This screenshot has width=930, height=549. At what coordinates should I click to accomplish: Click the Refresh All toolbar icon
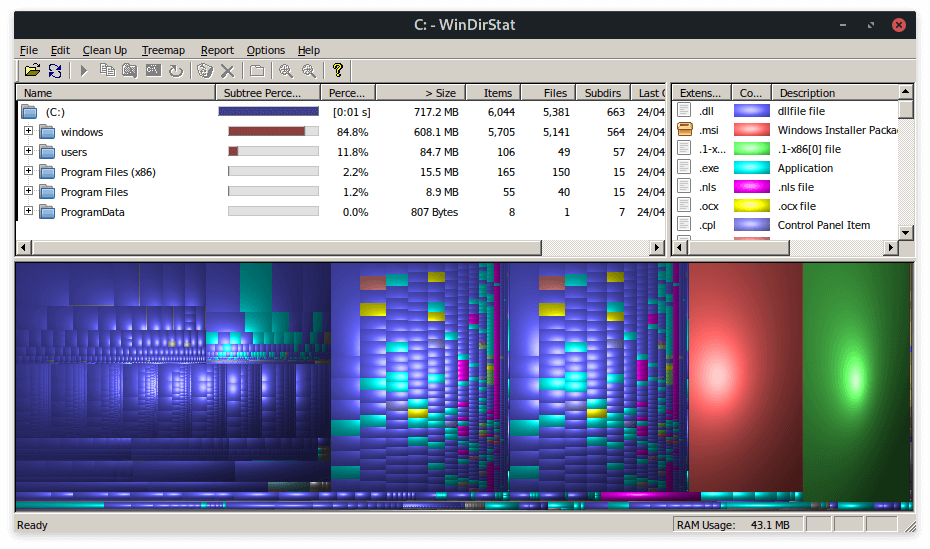pyautogui.click(x=55, y=71)
